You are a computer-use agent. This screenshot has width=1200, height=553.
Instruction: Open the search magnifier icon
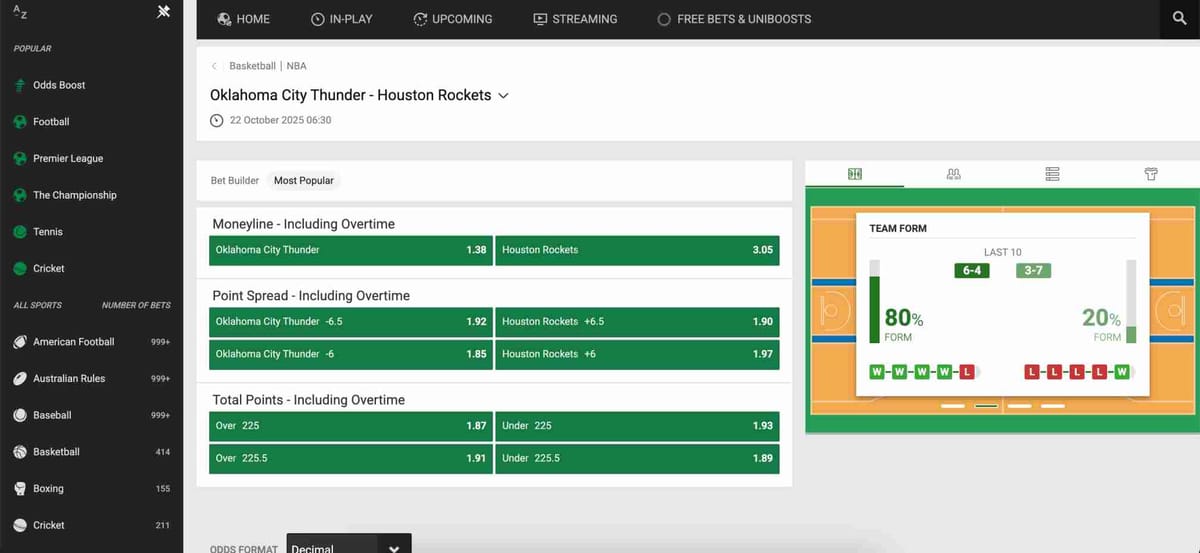tap(1180, 19)
